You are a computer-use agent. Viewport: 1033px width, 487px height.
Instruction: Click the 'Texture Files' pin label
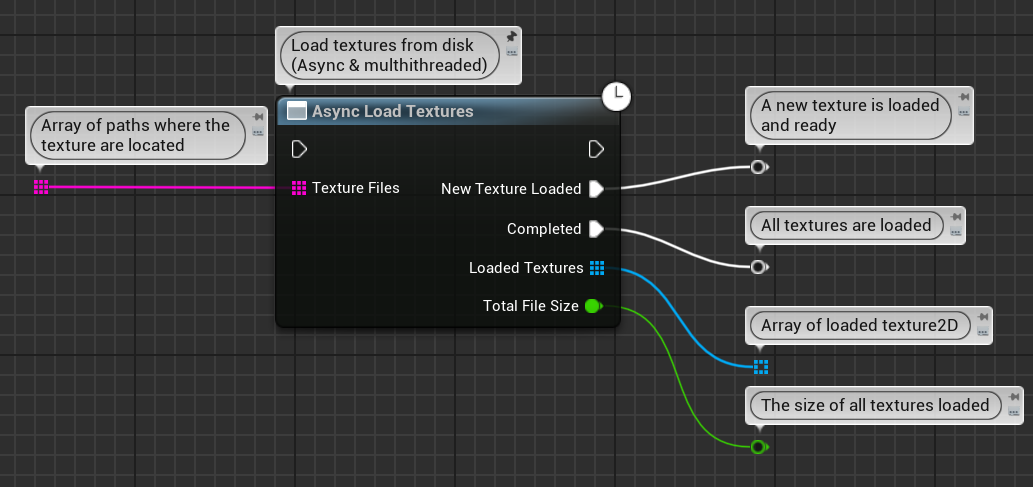click(356, 188)
